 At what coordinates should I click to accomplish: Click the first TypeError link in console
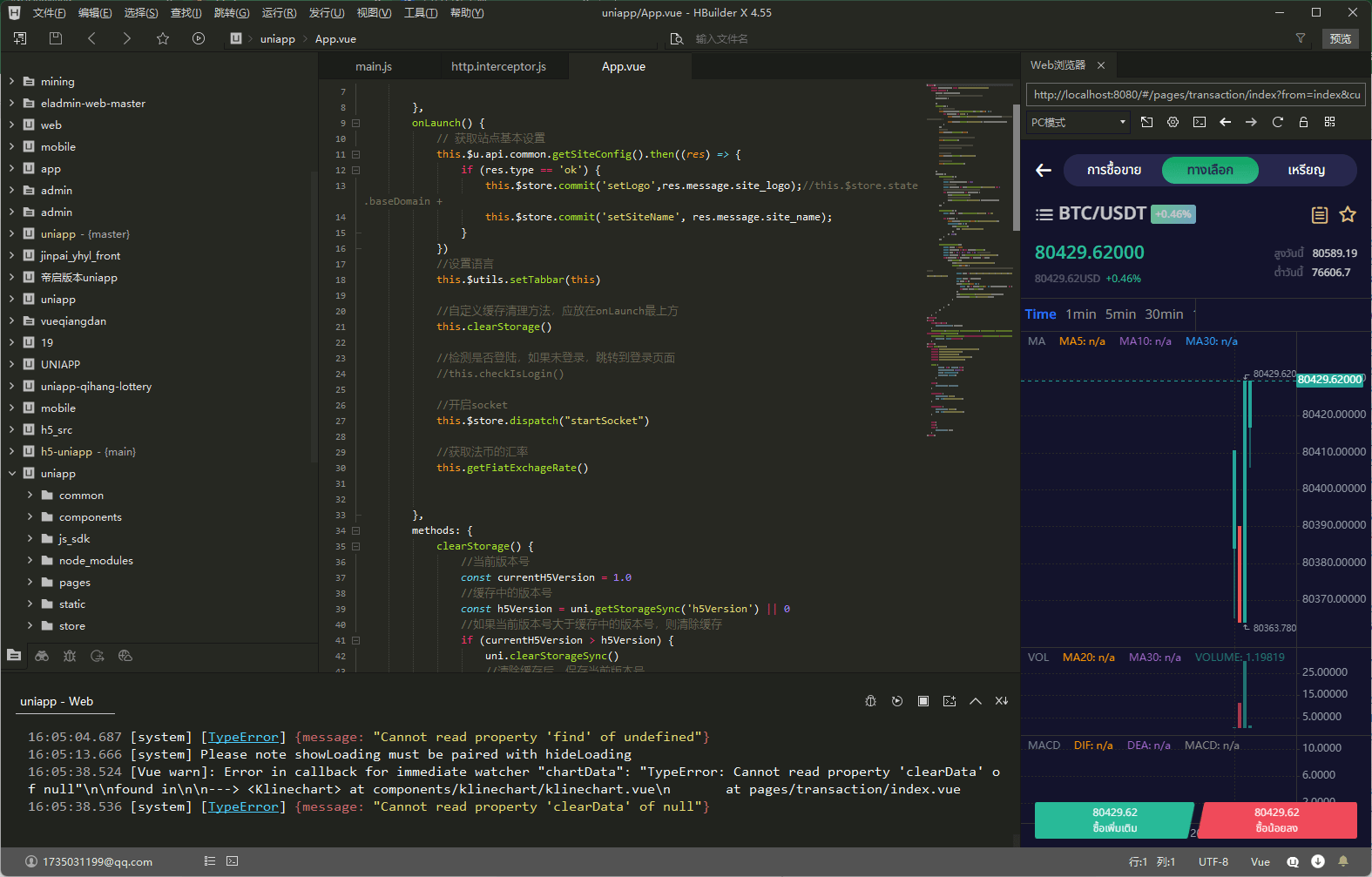coord(243,737)
